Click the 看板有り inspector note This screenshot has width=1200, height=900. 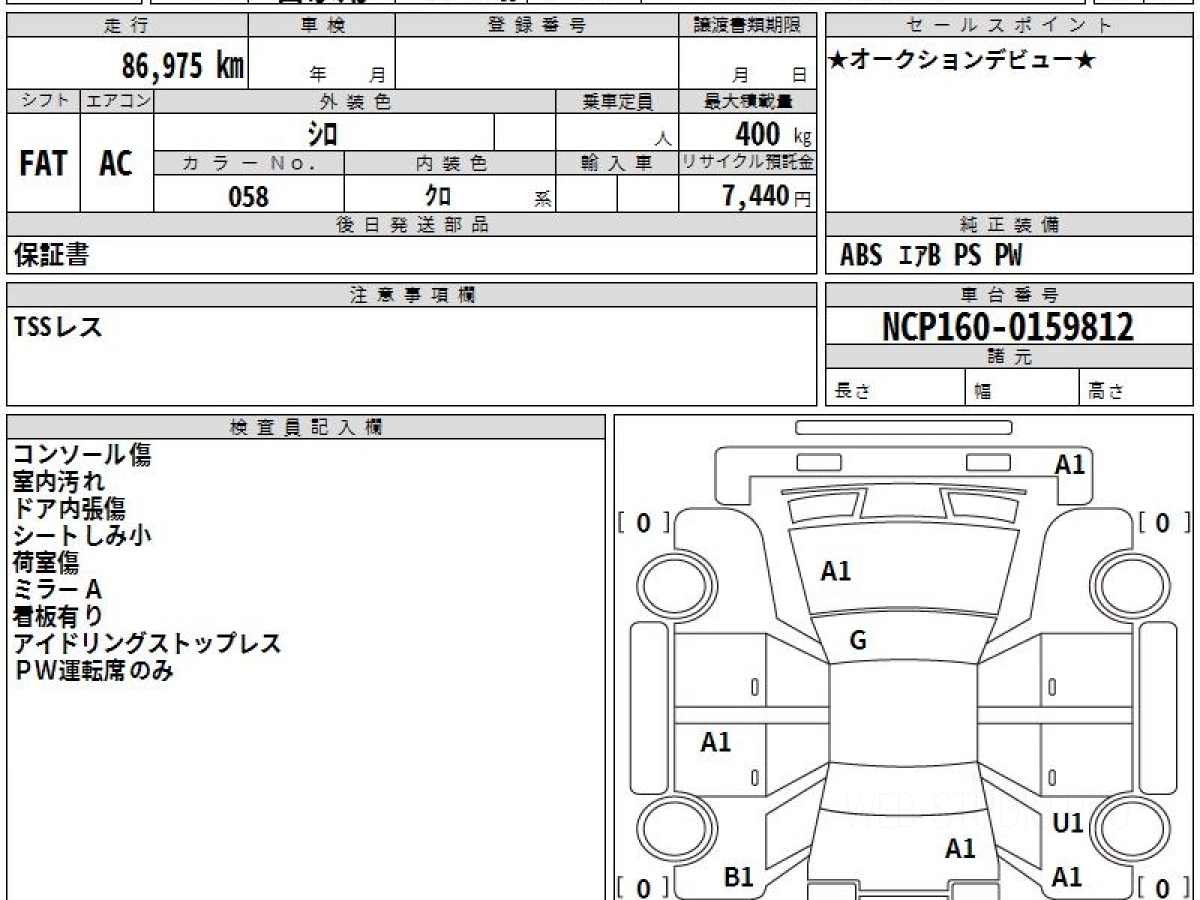coord(57,616)
